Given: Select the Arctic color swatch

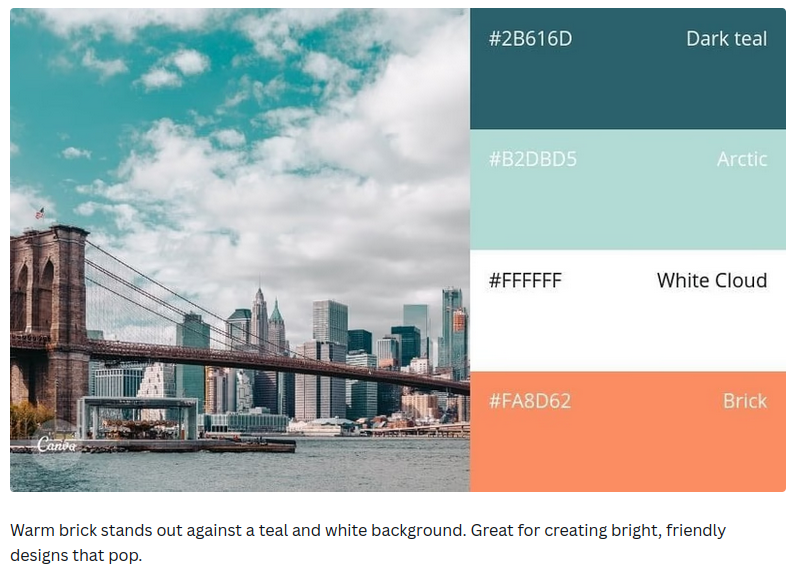Looking at the screenshot, I should click(x=627, y=205).
